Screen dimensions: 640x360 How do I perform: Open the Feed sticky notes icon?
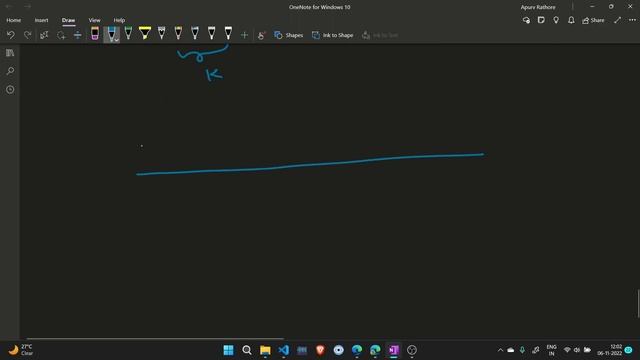click(x=541, y=20)
